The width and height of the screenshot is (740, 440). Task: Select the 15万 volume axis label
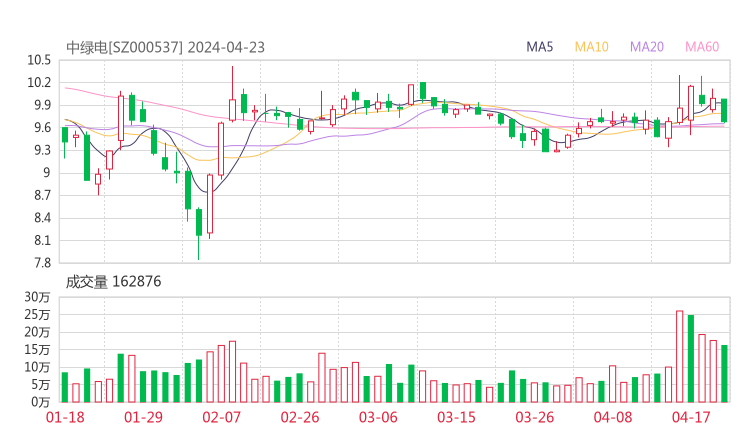pos(37,350)
